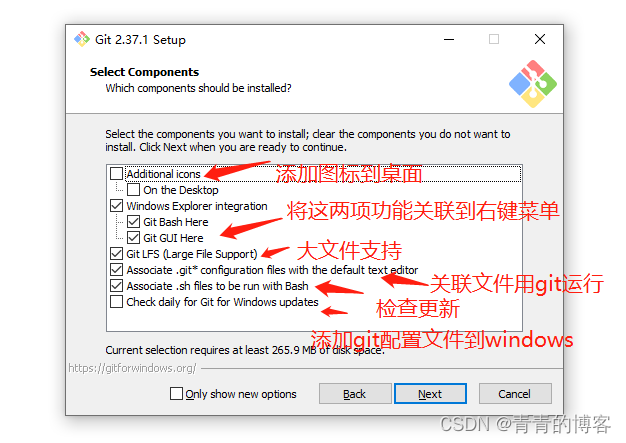Uncheck Associate .sh files with Bash

point(116,286)
